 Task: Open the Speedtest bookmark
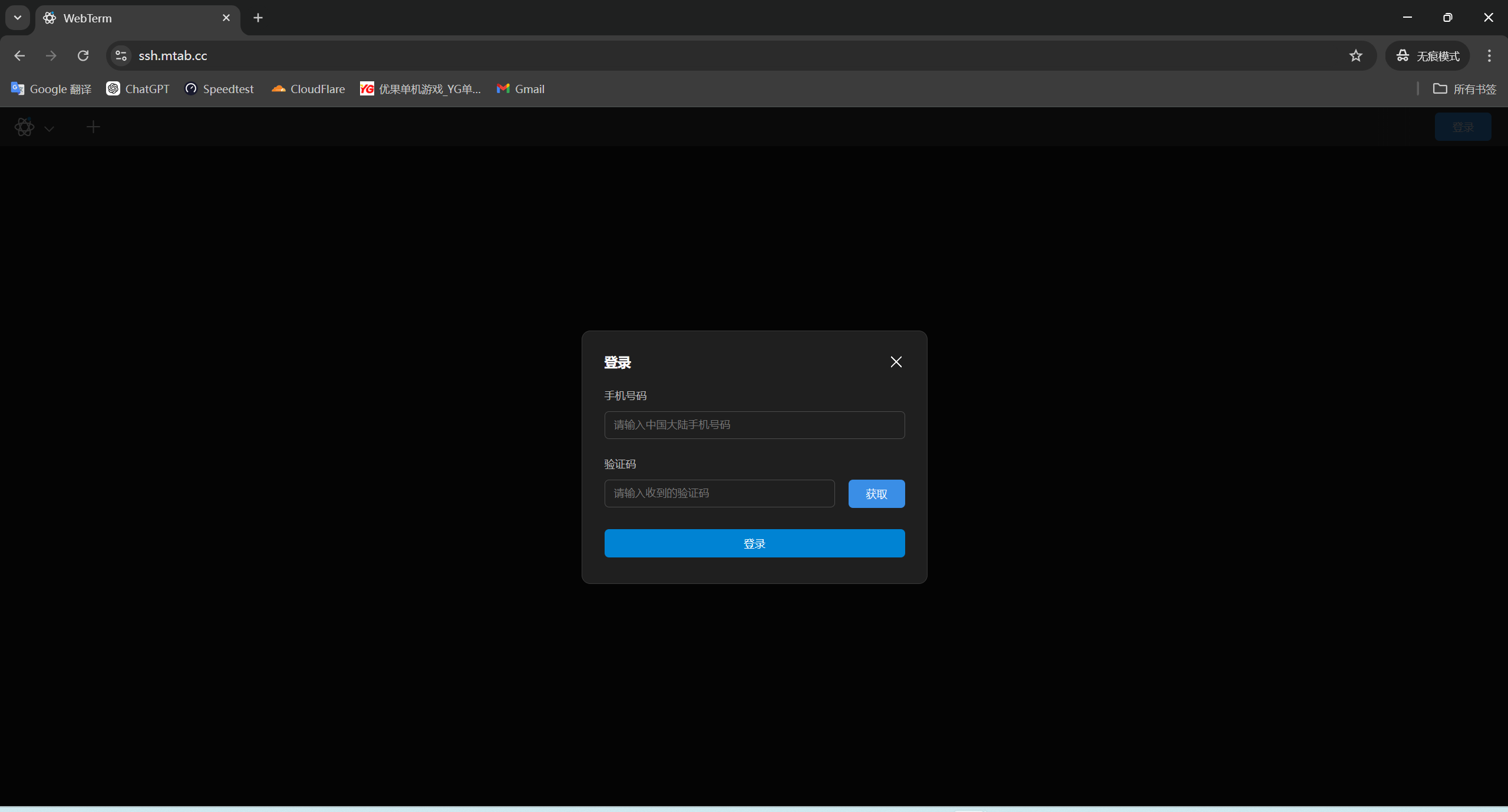tap(219, 89)
